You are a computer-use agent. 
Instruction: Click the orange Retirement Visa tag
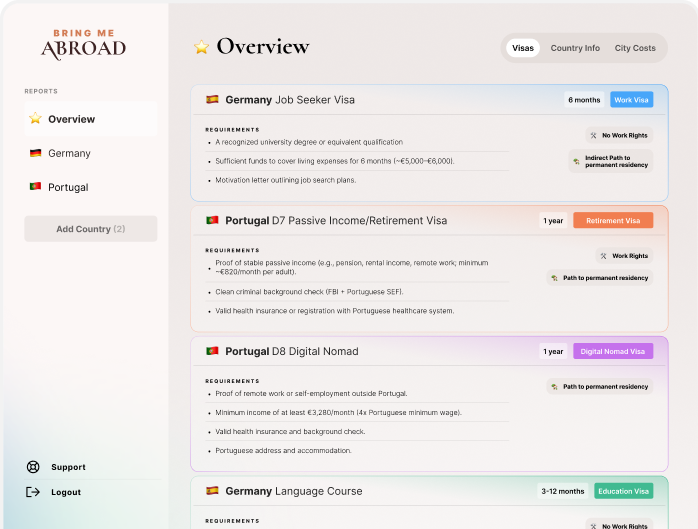(x=613, y=220)
